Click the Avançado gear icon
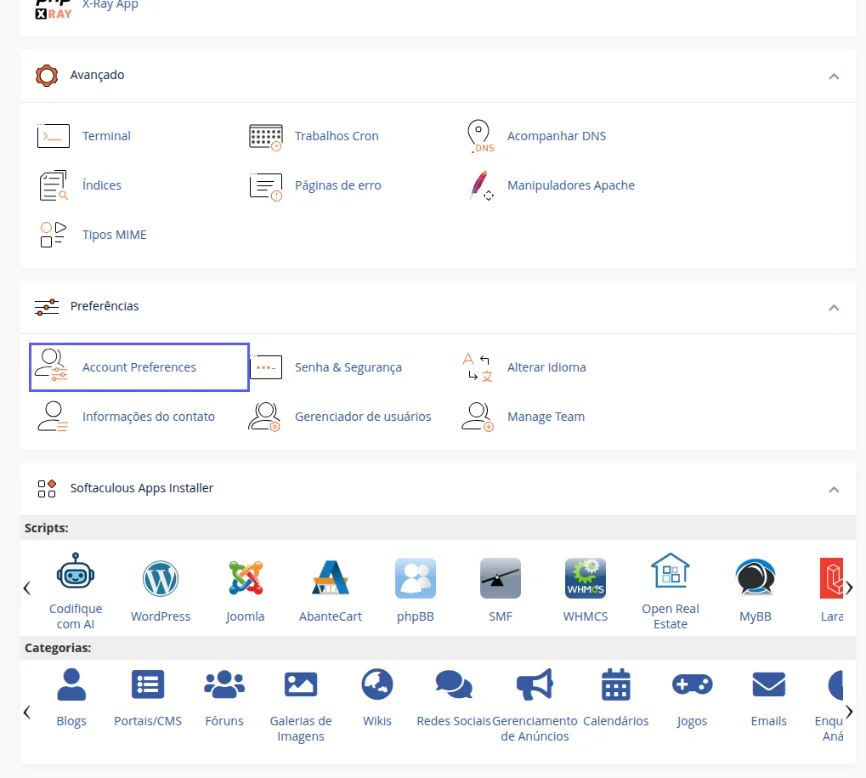Screen dimensions: 866x778 click(46, 76)
